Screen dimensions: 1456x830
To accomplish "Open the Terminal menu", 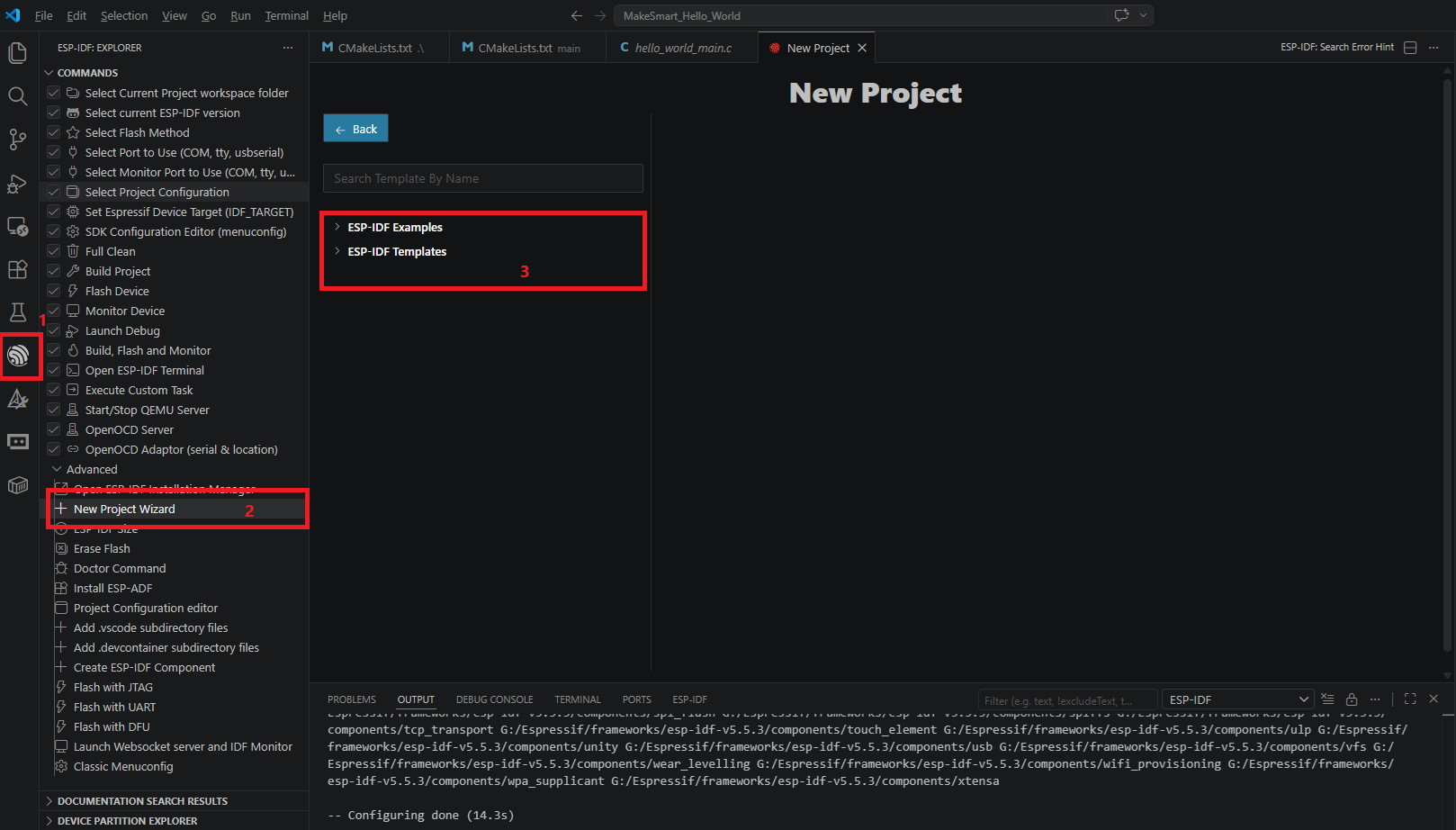I will pos(286,15).
